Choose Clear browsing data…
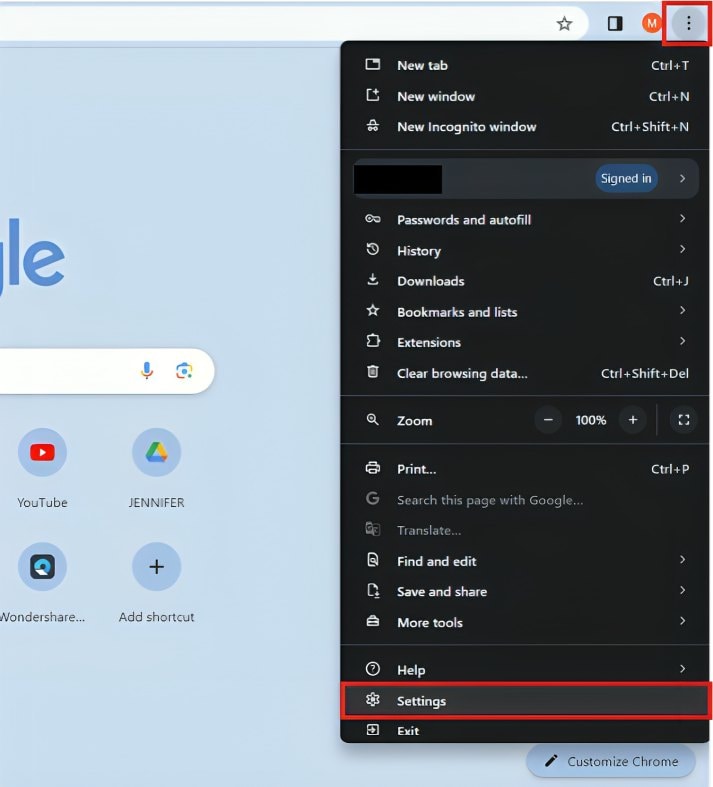This screenshot has width=713, height=787. pos(525,373)
